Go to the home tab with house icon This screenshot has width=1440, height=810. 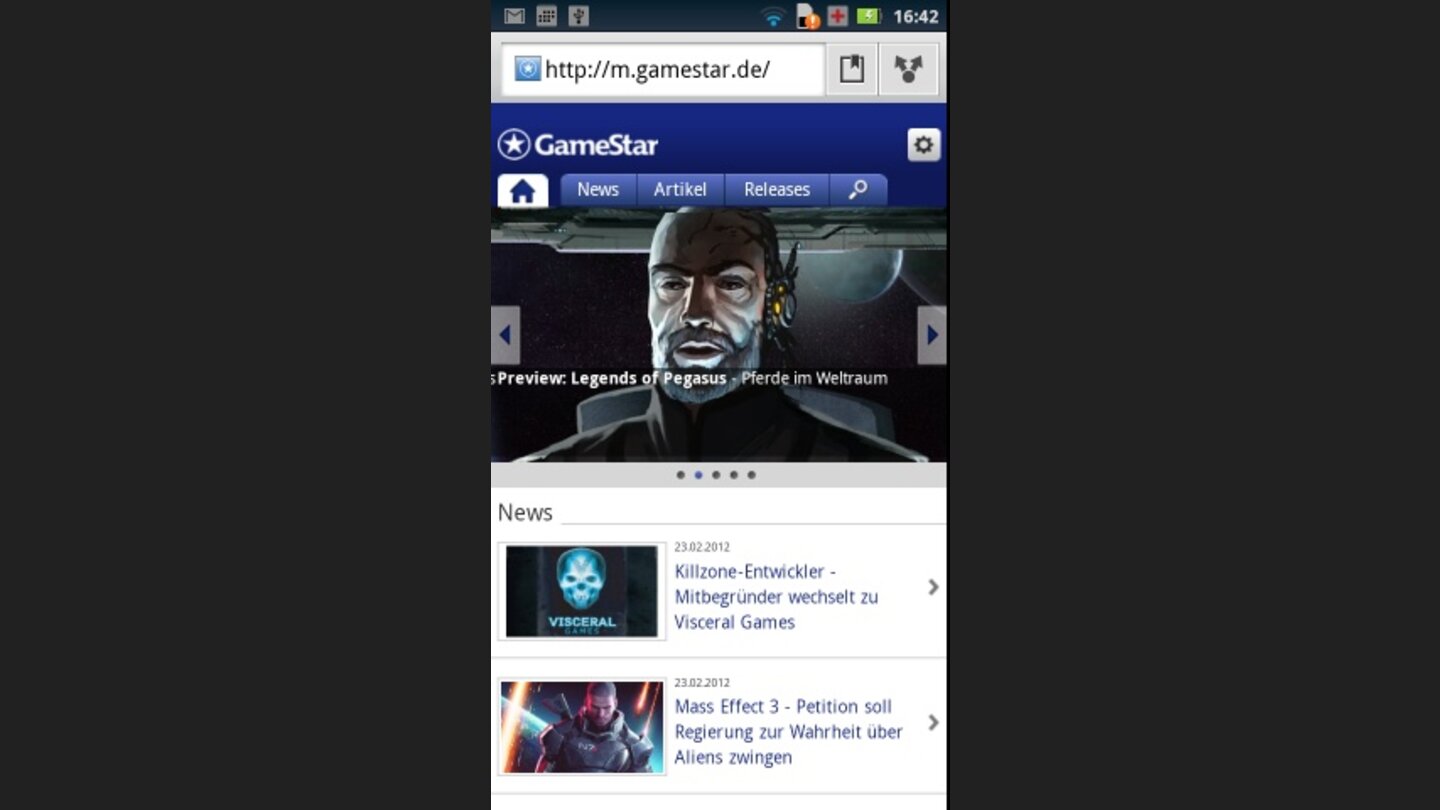522,190
